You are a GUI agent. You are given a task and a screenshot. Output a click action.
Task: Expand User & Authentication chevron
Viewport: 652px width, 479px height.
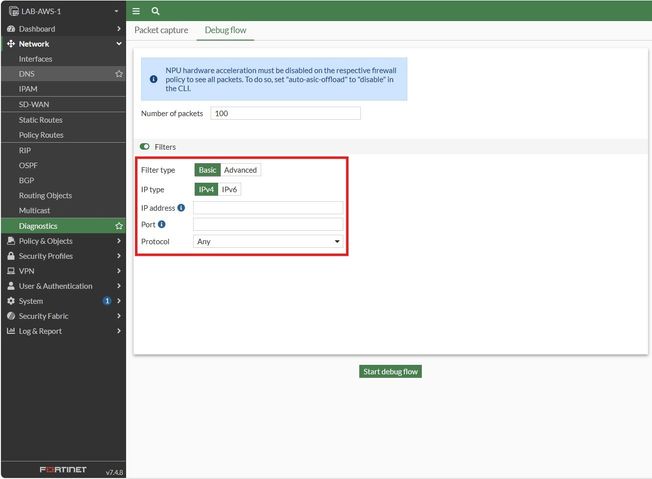[x=119, y=286]
